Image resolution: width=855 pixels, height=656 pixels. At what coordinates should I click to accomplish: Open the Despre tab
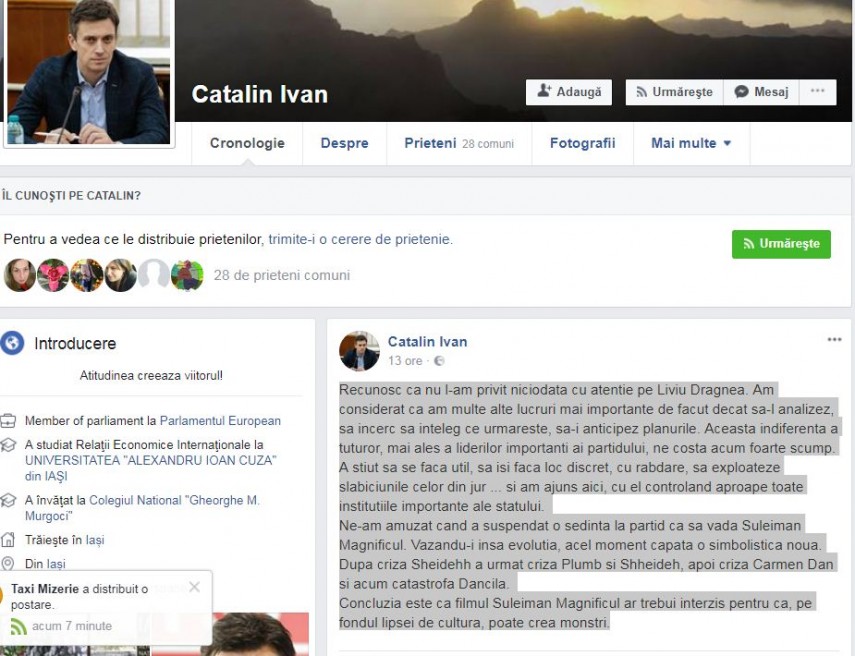(x=345, y=143)
